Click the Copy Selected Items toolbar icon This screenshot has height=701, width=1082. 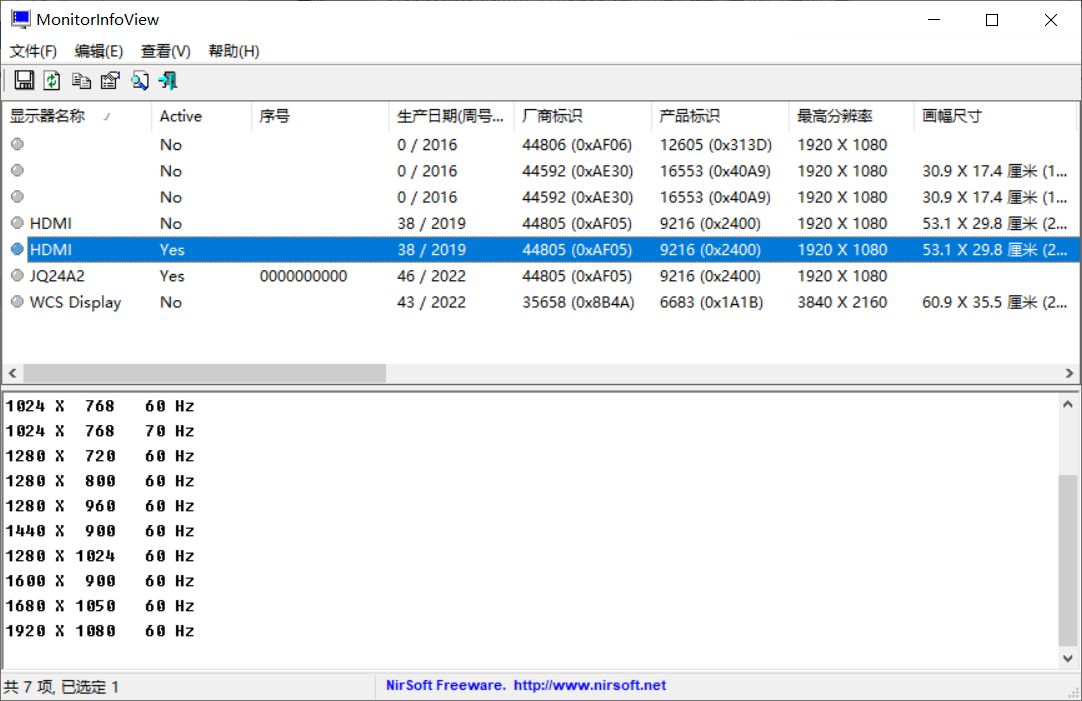pos(81,80)
